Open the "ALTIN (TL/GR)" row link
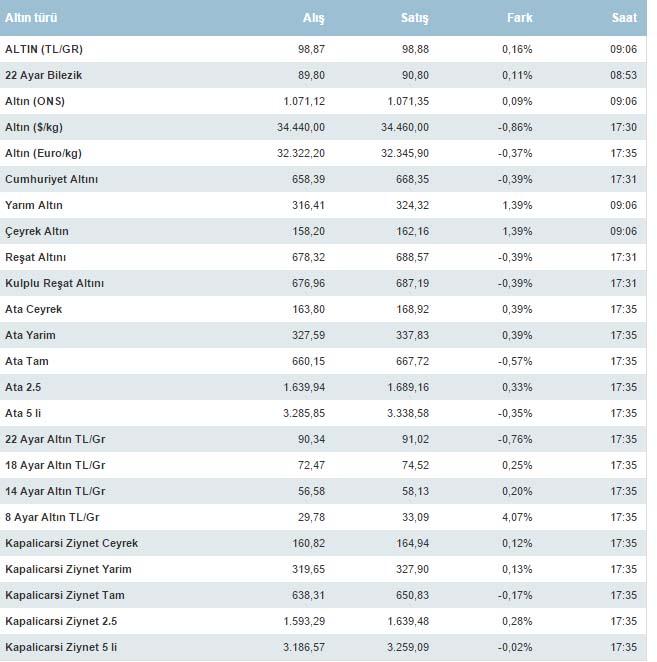The width and height of the screenshot is (657, 662). point(42,49)
